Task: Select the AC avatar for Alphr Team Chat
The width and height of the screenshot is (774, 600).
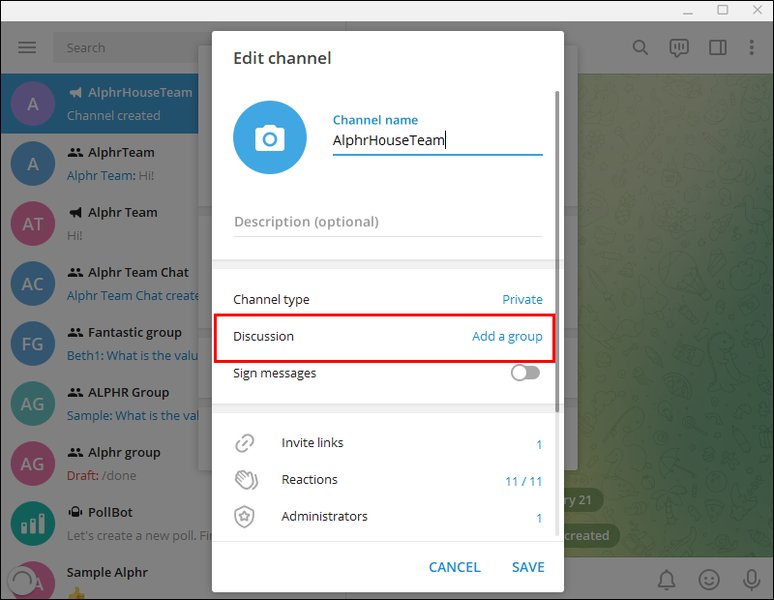Action: (x=33, y=284)
